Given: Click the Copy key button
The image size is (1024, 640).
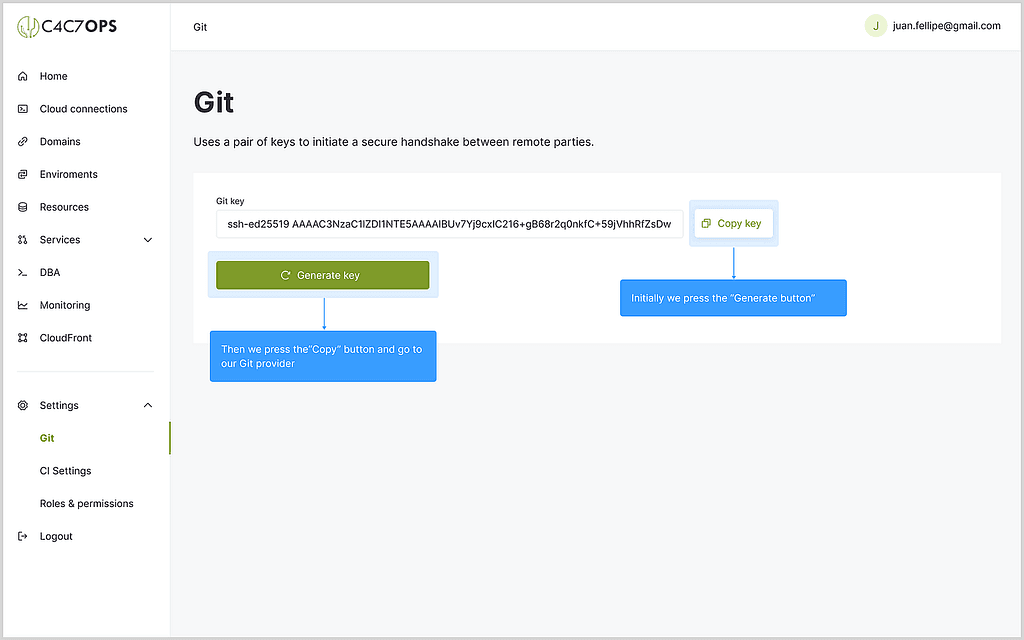Looking at the screenshot, I should click(x=733, y=223).
